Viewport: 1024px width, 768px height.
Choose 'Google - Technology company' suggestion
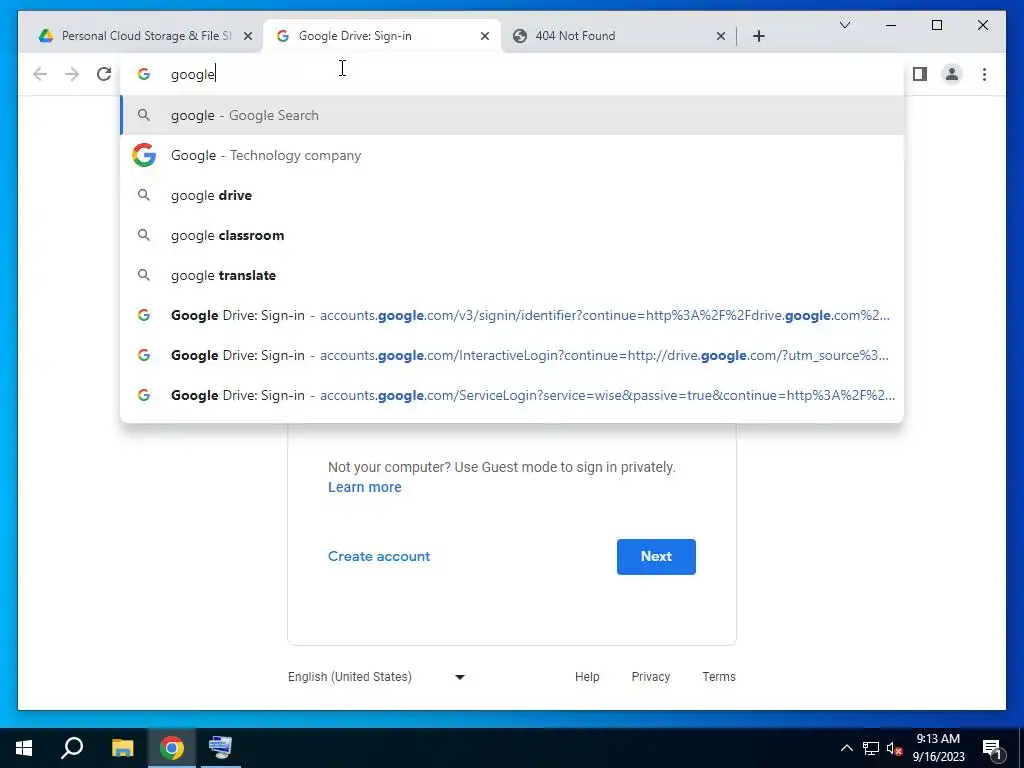(513, 155)
